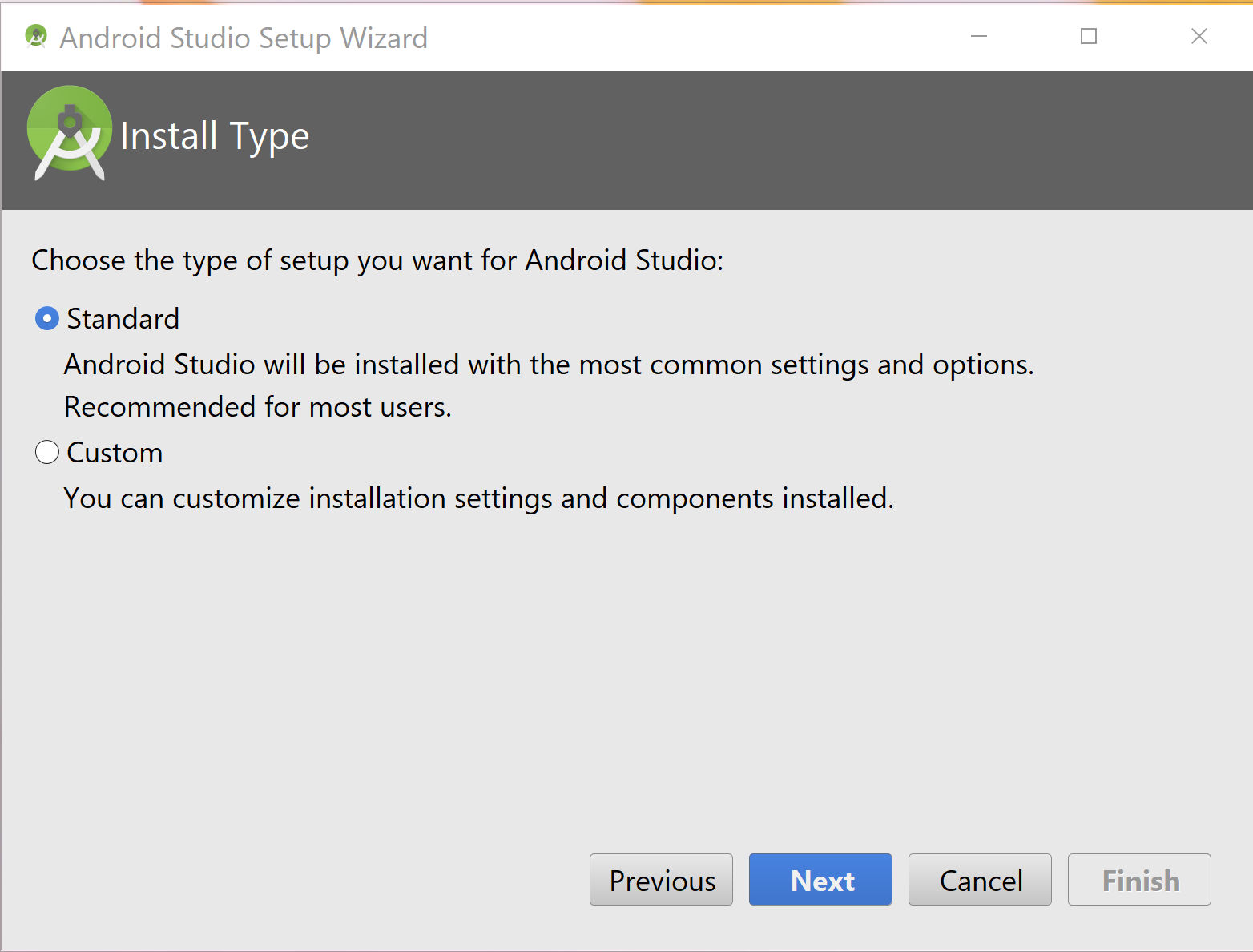
Task: Minimize the Setup Wizard window
Action: (x=979, y=36)
